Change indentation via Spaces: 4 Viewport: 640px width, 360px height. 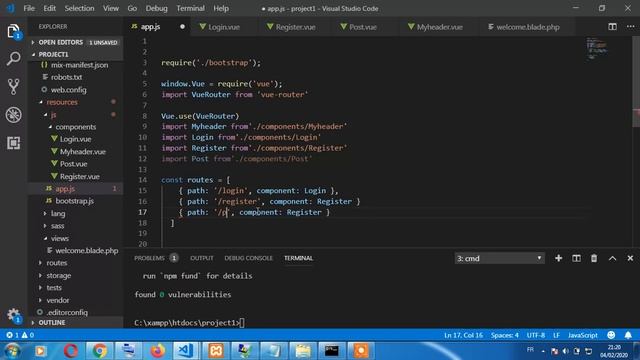[x=504, y=335]
